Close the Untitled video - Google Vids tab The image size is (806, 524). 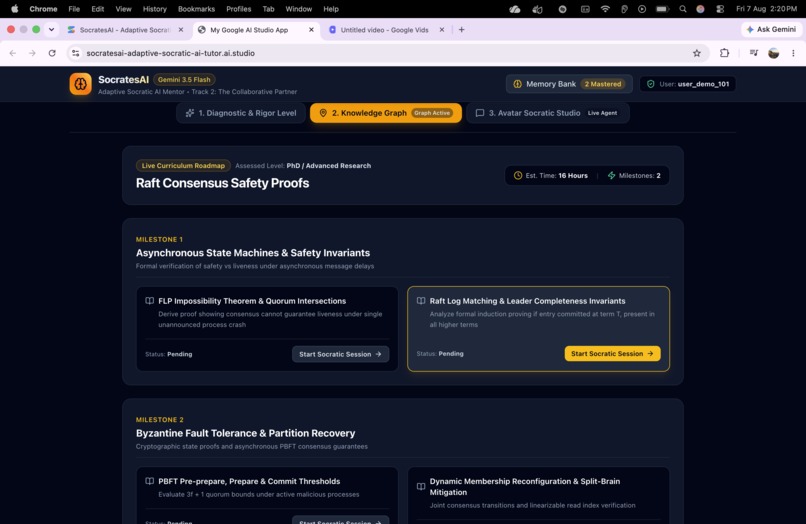pos(442,30)
